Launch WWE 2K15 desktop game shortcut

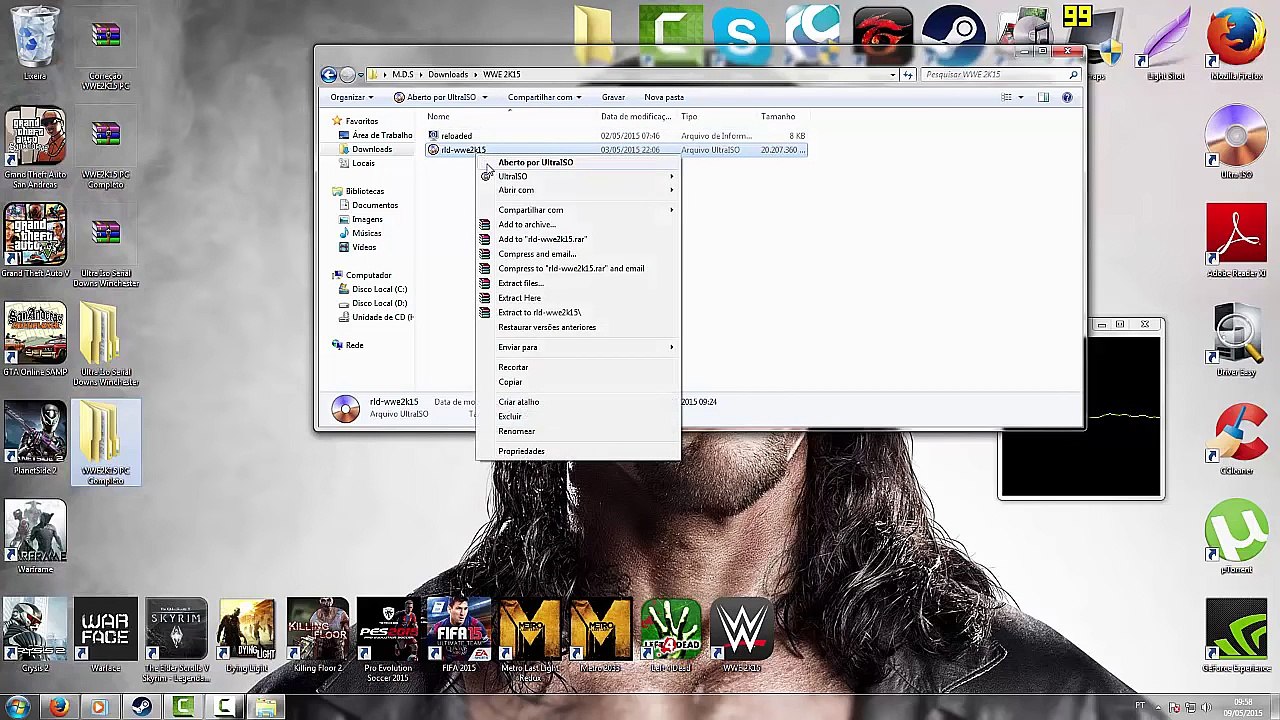(x=742, y=636)
